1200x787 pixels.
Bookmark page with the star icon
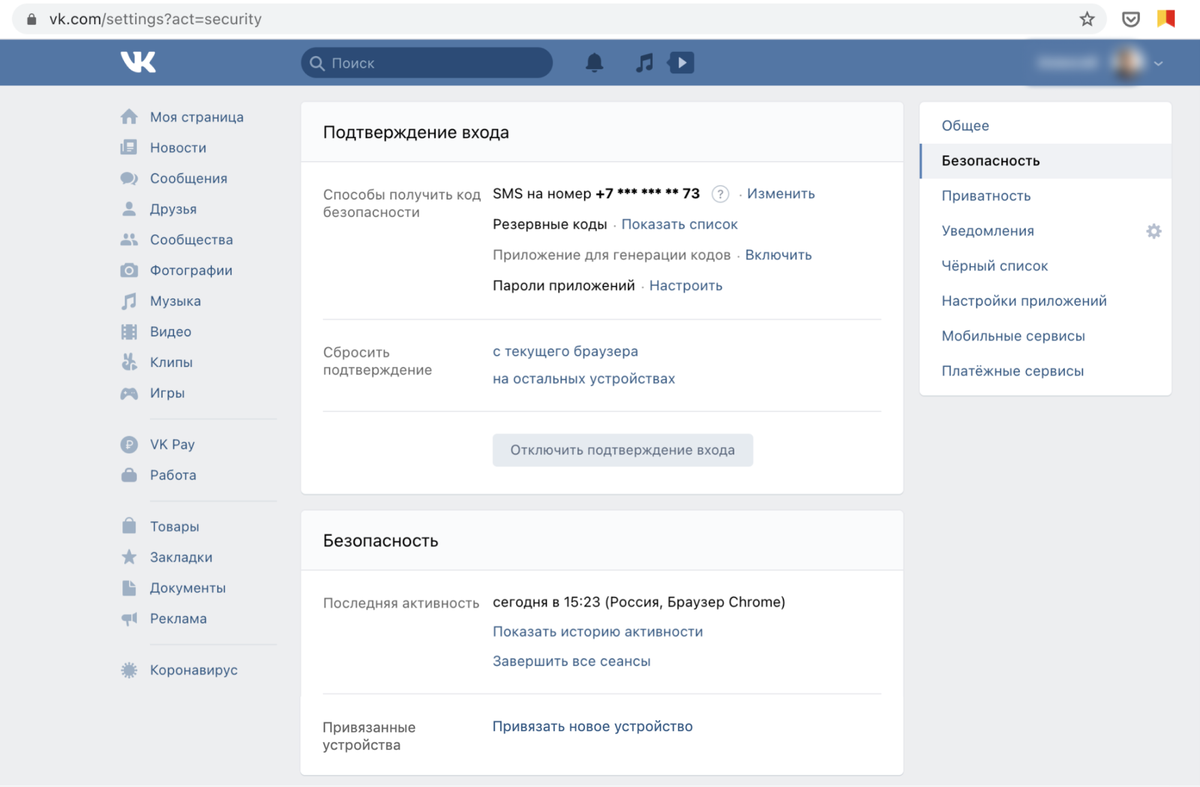pos(1087,19)
